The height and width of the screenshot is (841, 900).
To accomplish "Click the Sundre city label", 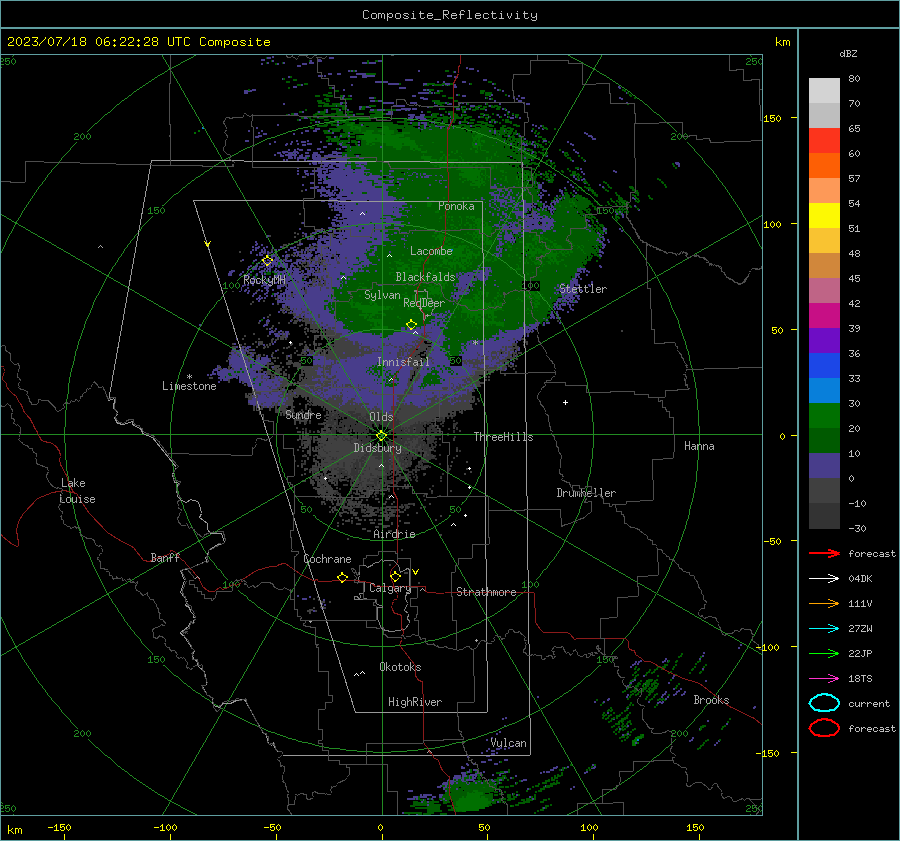I will point(303,414).
